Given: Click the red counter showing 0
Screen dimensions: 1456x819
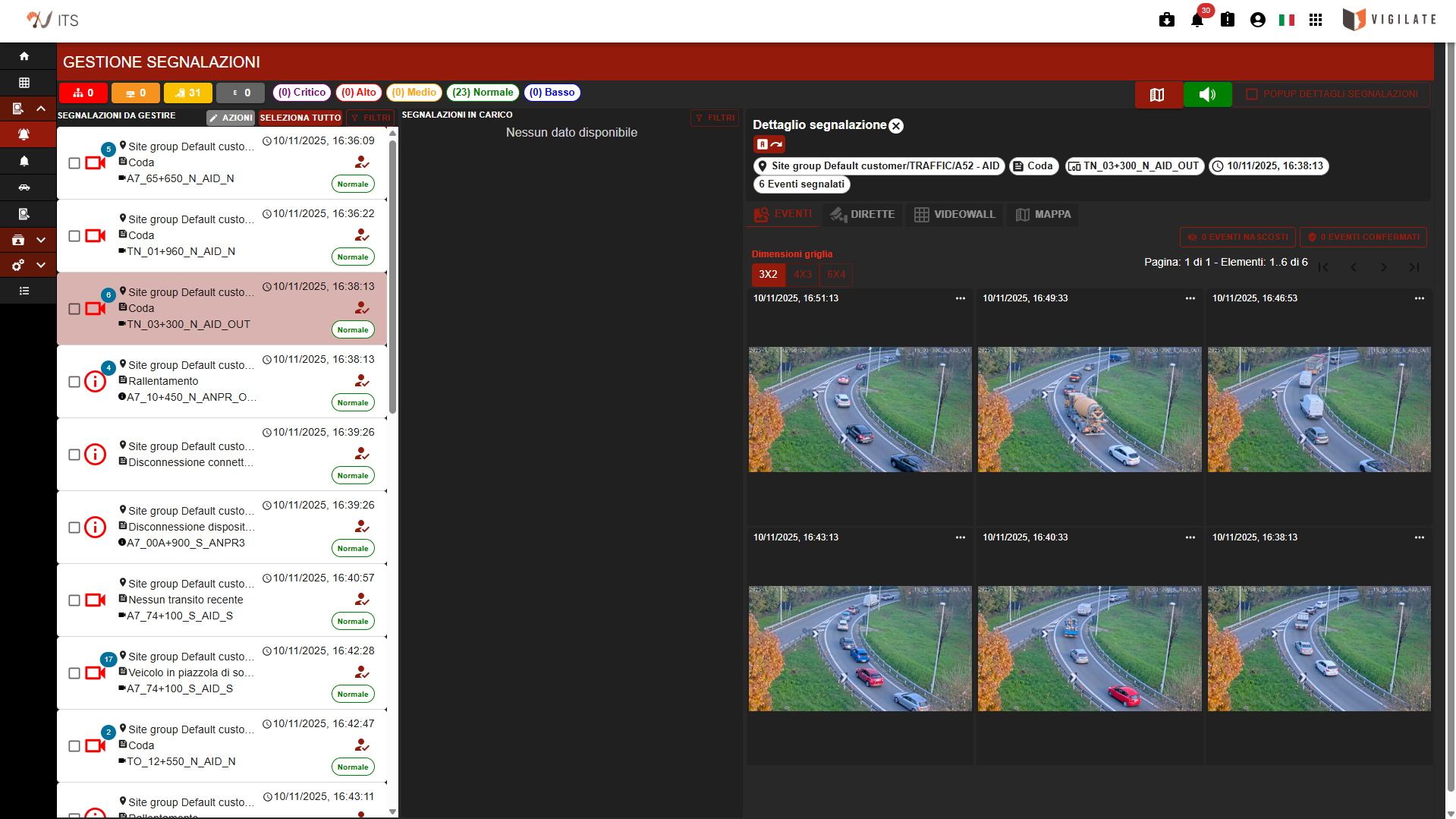Looking at the screenshot, I should point(83,93).
